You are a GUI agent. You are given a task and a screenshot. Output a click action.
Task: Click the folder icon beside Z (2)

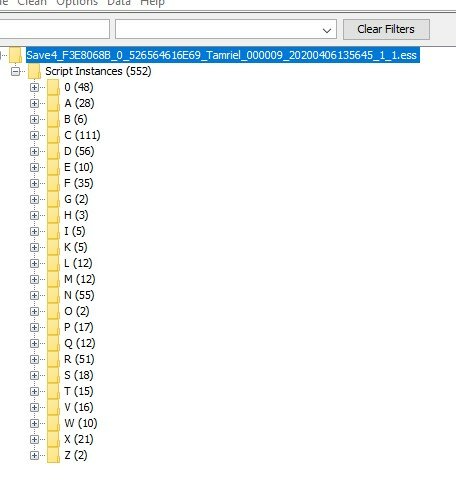click(x=53, y=455)
